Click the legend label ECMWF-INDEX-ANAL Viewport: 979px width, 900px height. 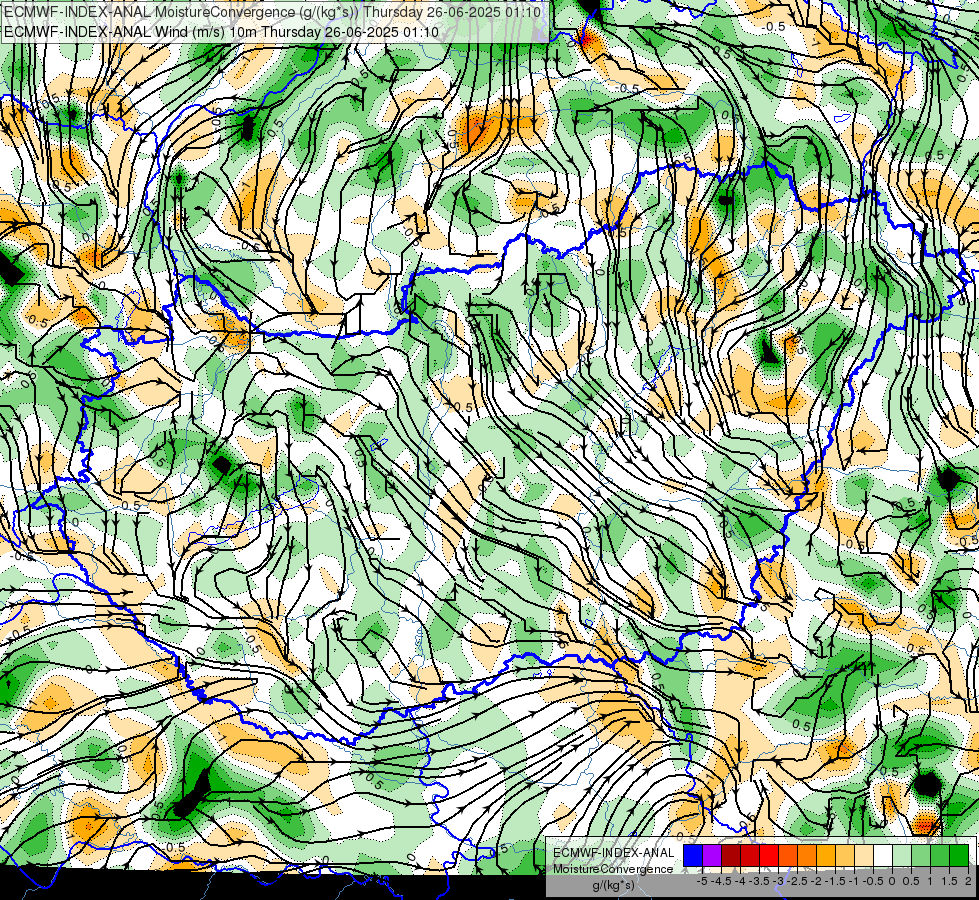coord(613,853)
